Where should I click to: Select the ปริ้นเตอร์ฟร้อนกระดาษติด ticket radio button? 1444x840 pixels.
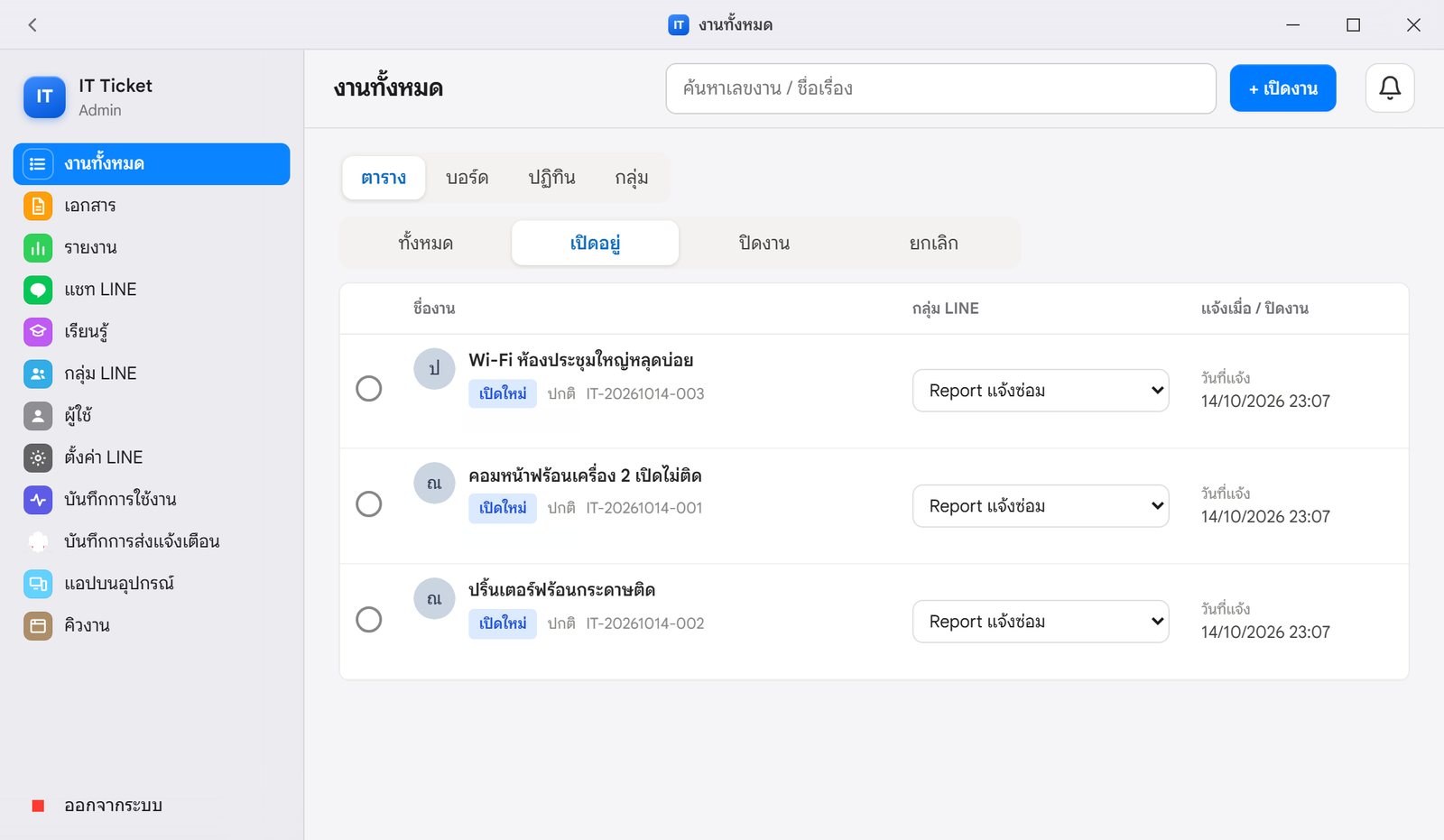368,620
